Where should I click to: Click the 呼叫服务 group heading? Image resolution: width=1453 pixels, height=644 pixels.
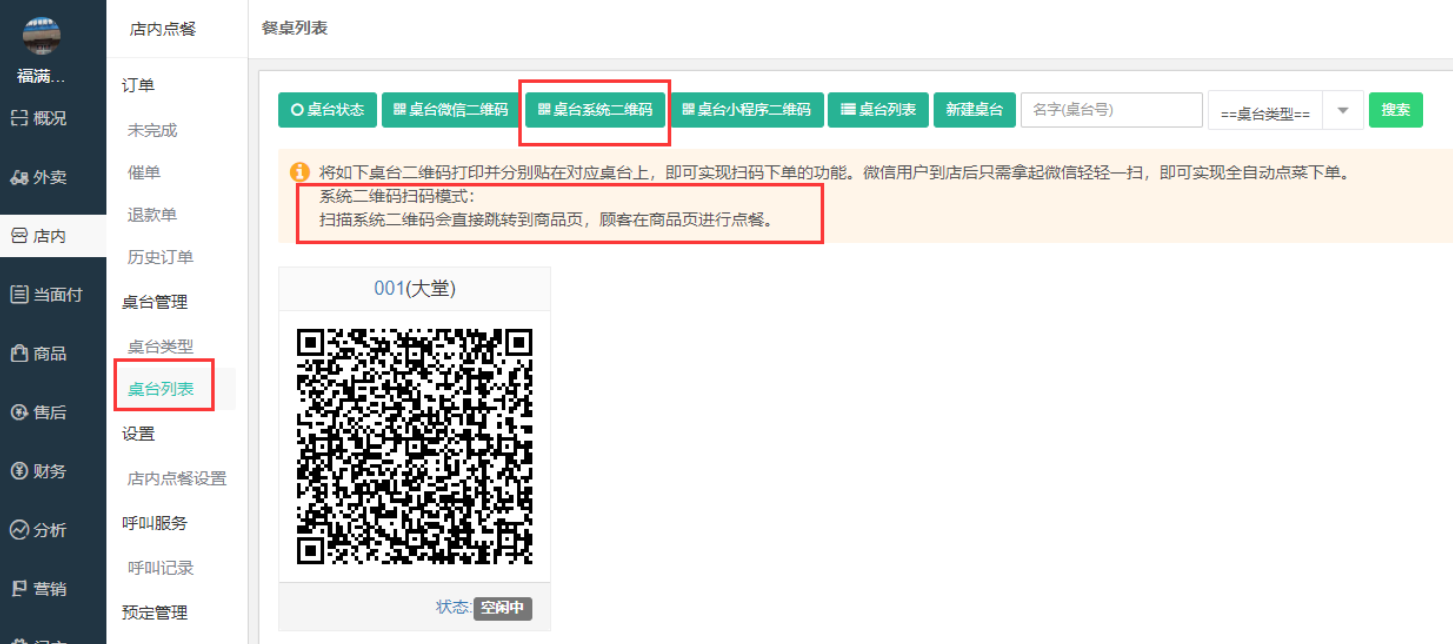tap(154, 523)
